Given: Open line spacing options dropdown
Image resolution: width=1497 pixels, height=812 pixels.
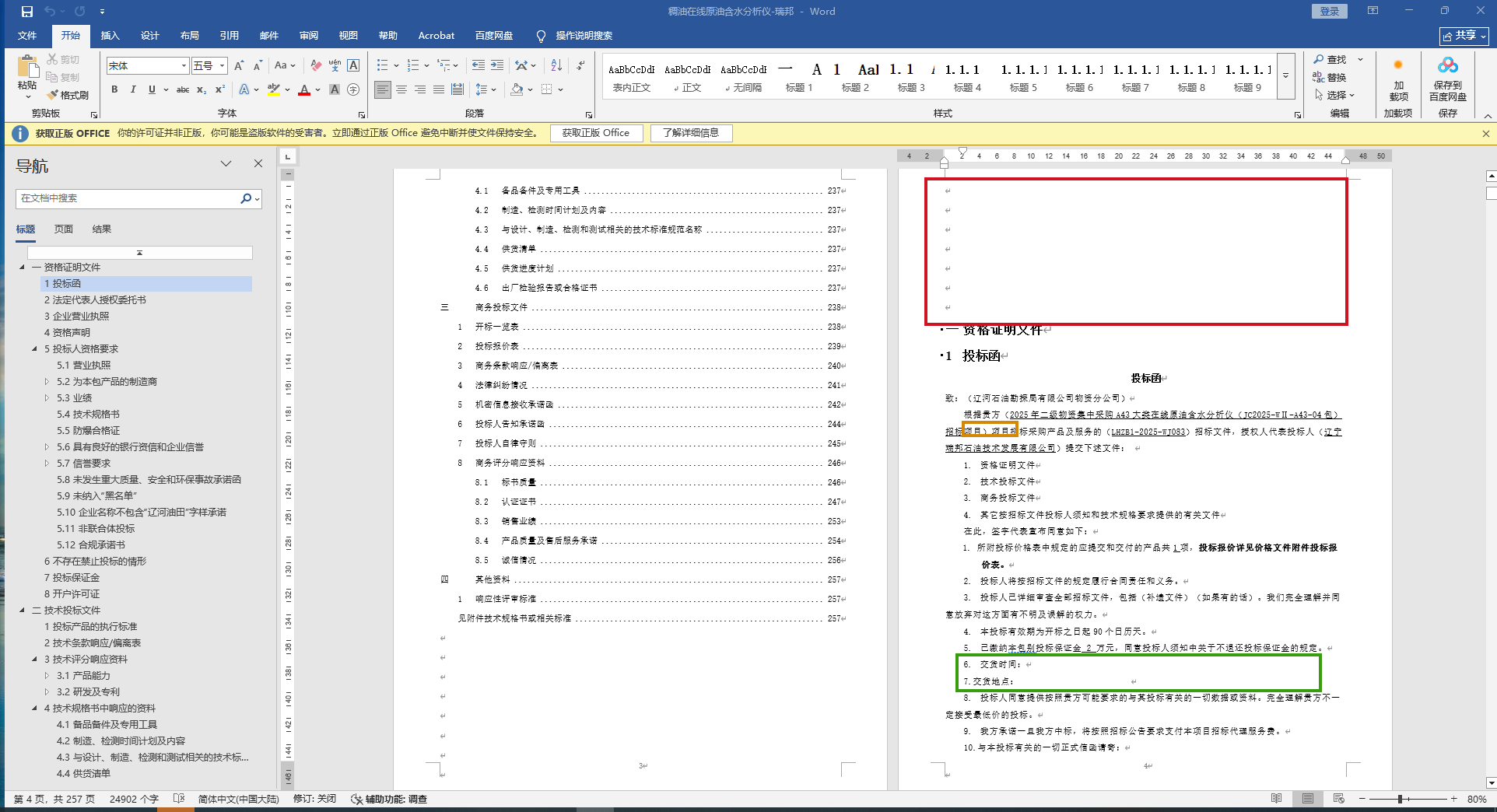Looking at the screenshot, I should pos(486,89).
